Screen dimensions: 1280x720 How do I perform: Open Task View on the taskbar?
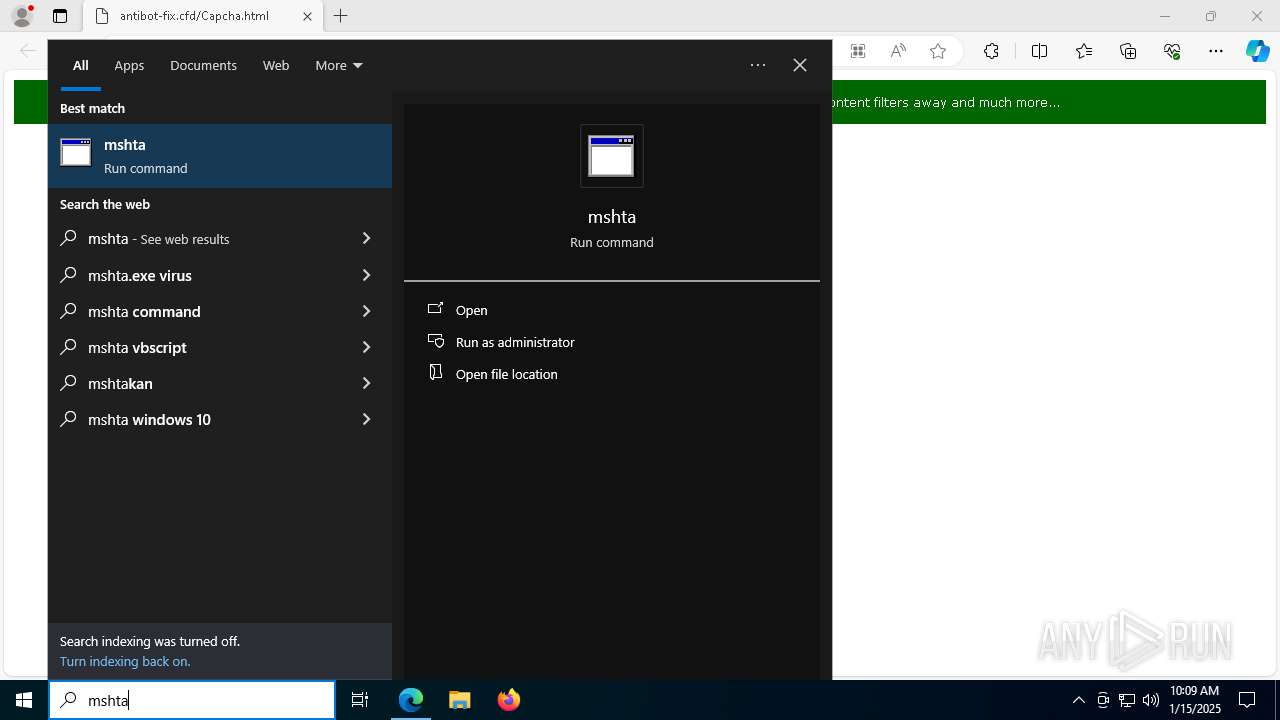[x=360, y=700]
